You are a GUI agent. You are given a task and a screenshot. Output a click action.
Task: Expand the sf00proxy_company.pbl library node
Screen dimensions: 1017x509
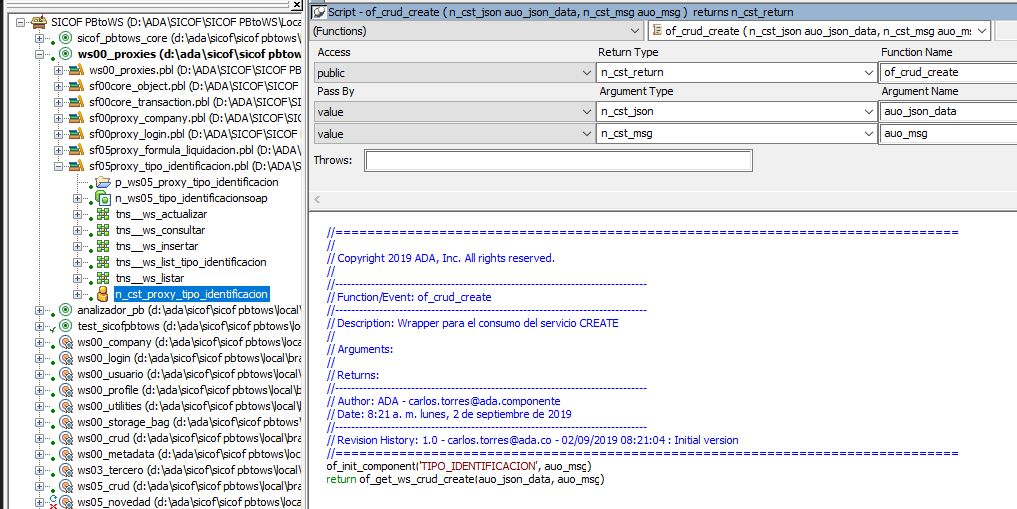click(59, 118)
